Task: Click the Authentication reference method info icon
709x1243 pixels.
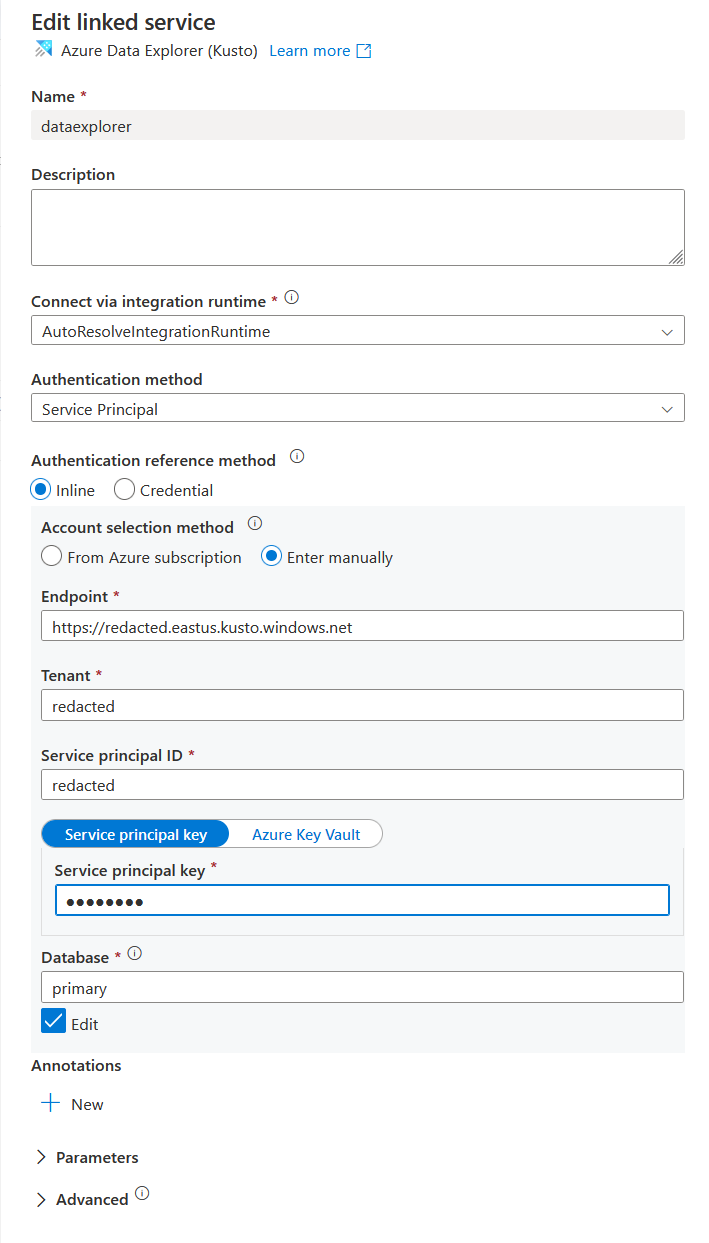Action: coord(297,457)
